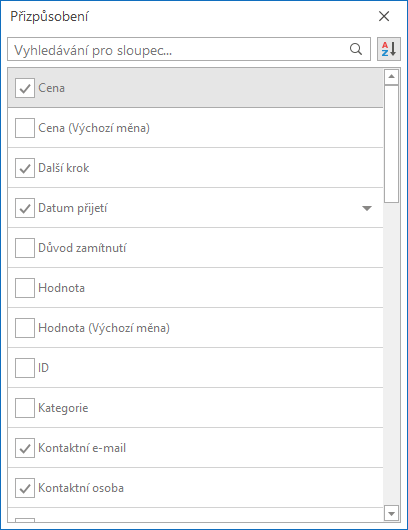
Task: Open the Datum přijetí dropdown arrow
Action: 367,208
